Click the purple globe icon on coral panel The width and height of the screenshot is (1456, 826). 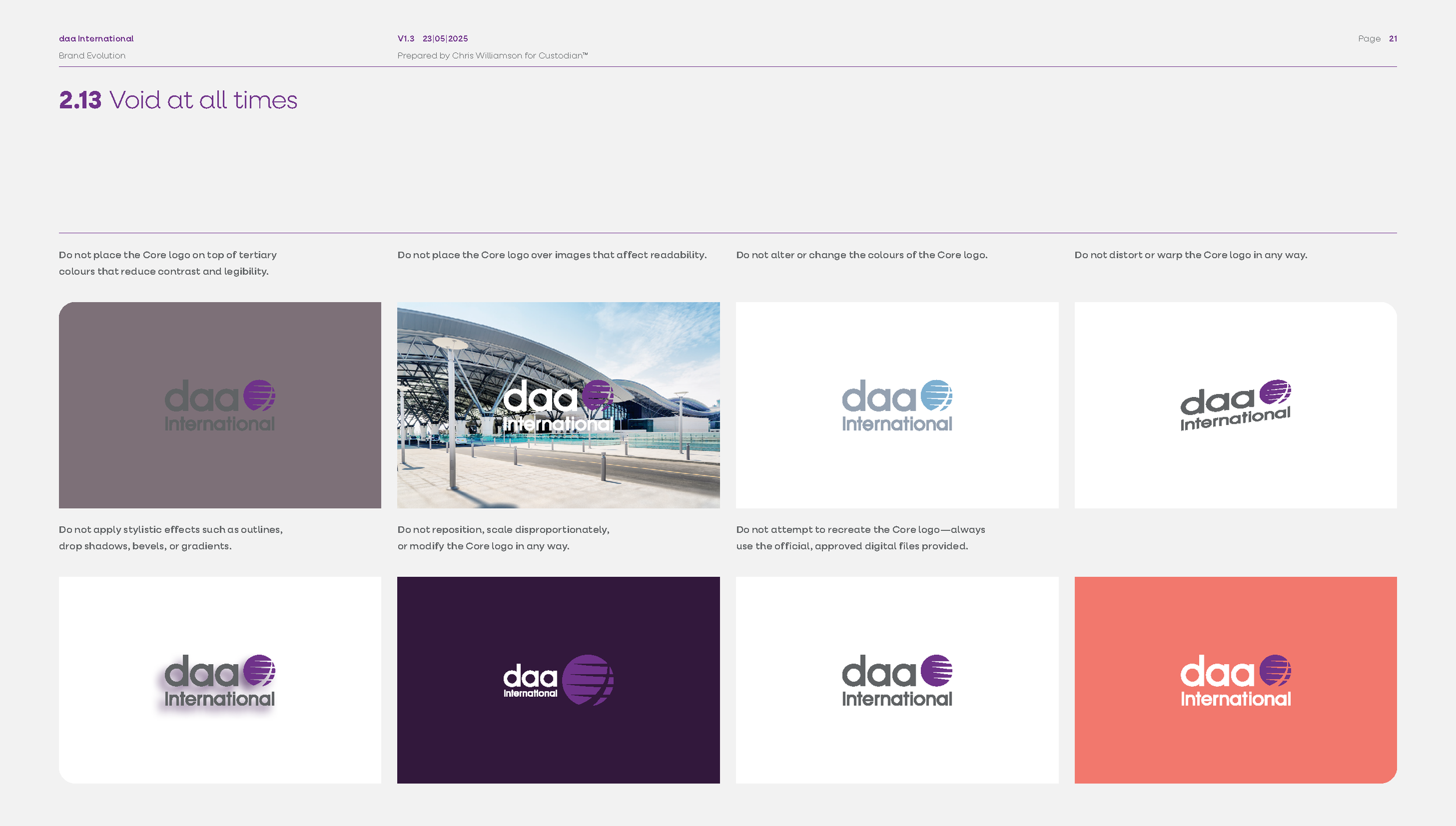(x=1275, y=671)
